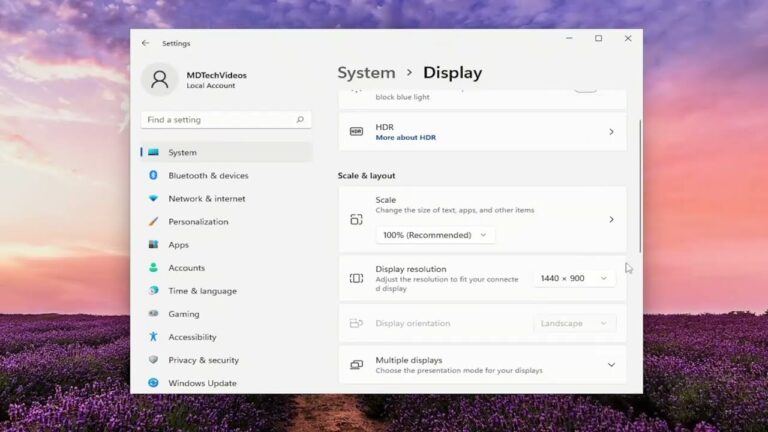Go to Network & internet settings
The image size is (768, 432).
[227, 198]
